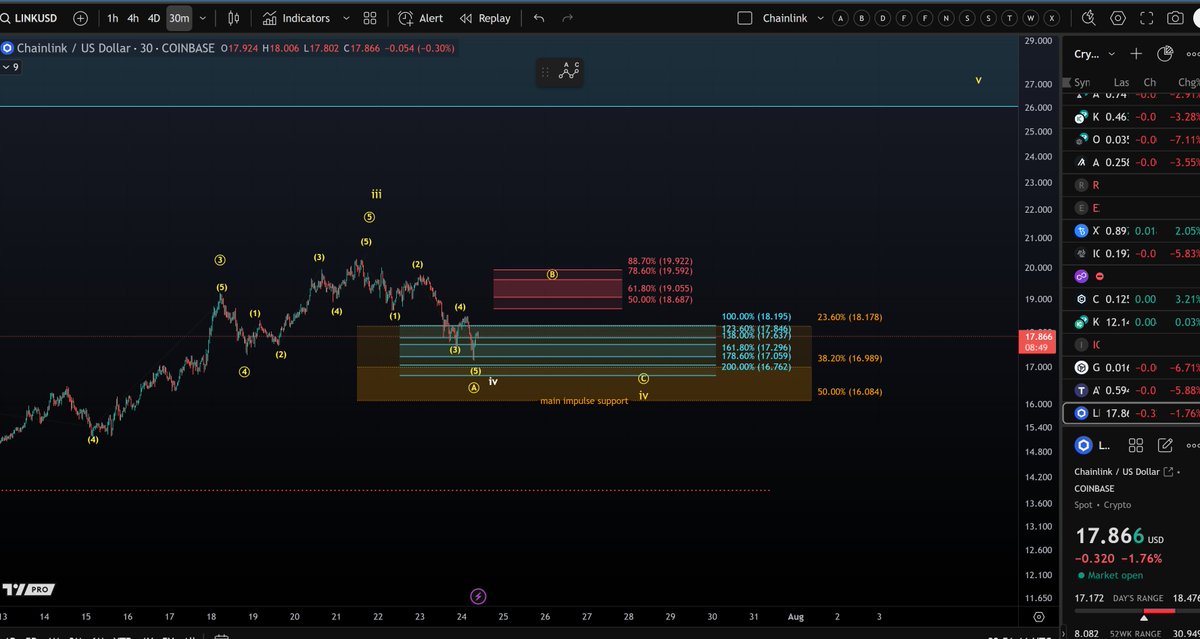Click the Market open status text

tap(1114, 576)
